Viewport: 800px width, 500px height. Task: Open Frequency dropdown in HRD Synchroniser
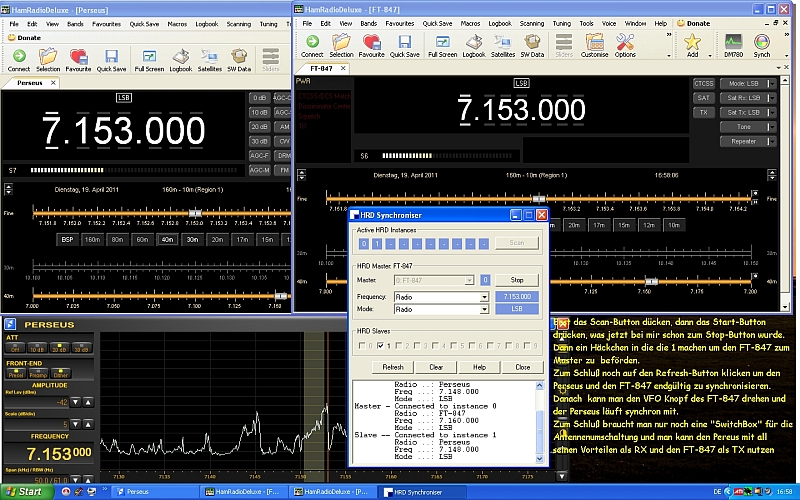tap(484, 297)
